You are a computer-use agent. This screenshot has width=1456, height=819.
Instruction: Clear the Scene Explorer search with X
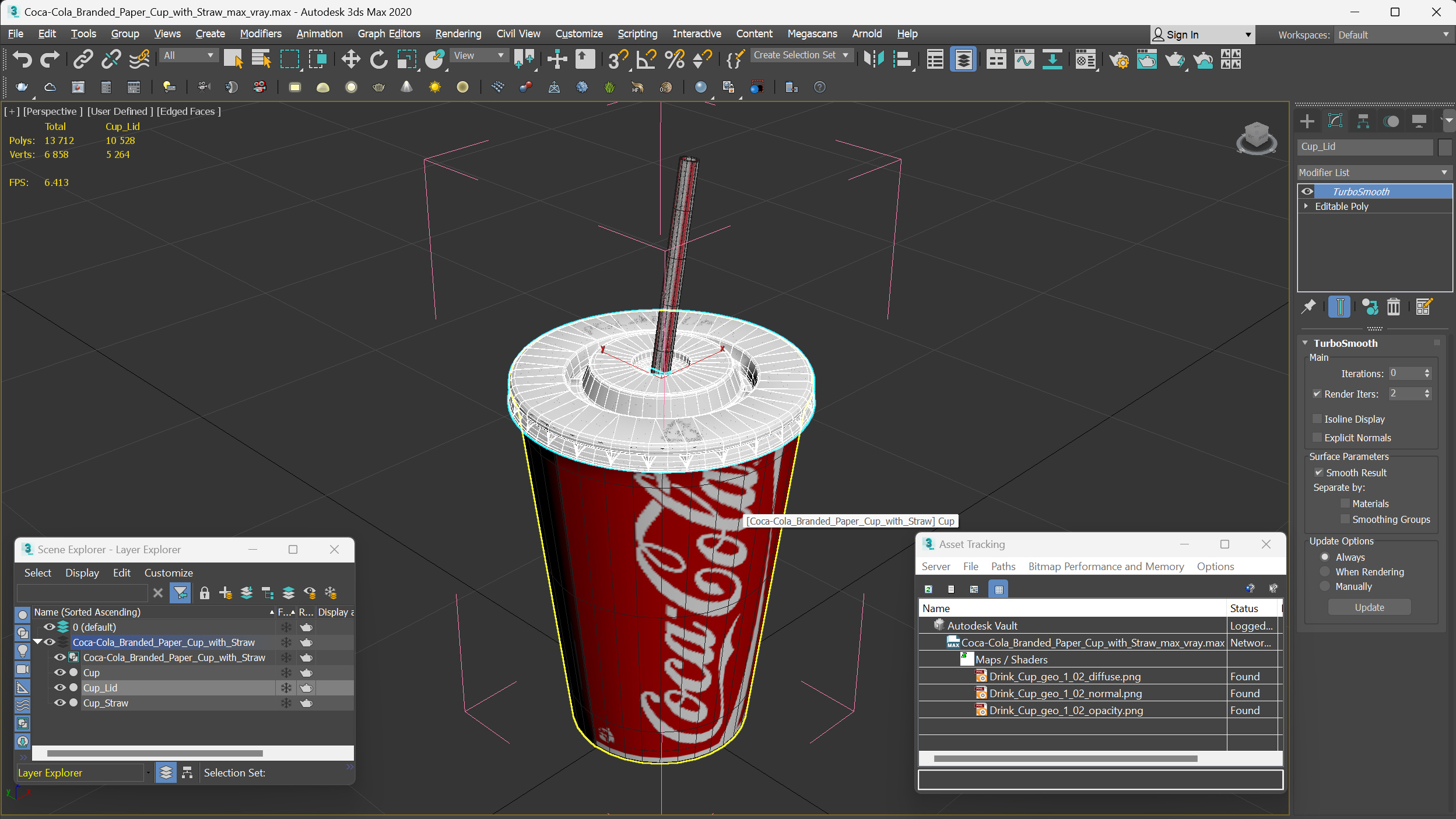point(157,593)
